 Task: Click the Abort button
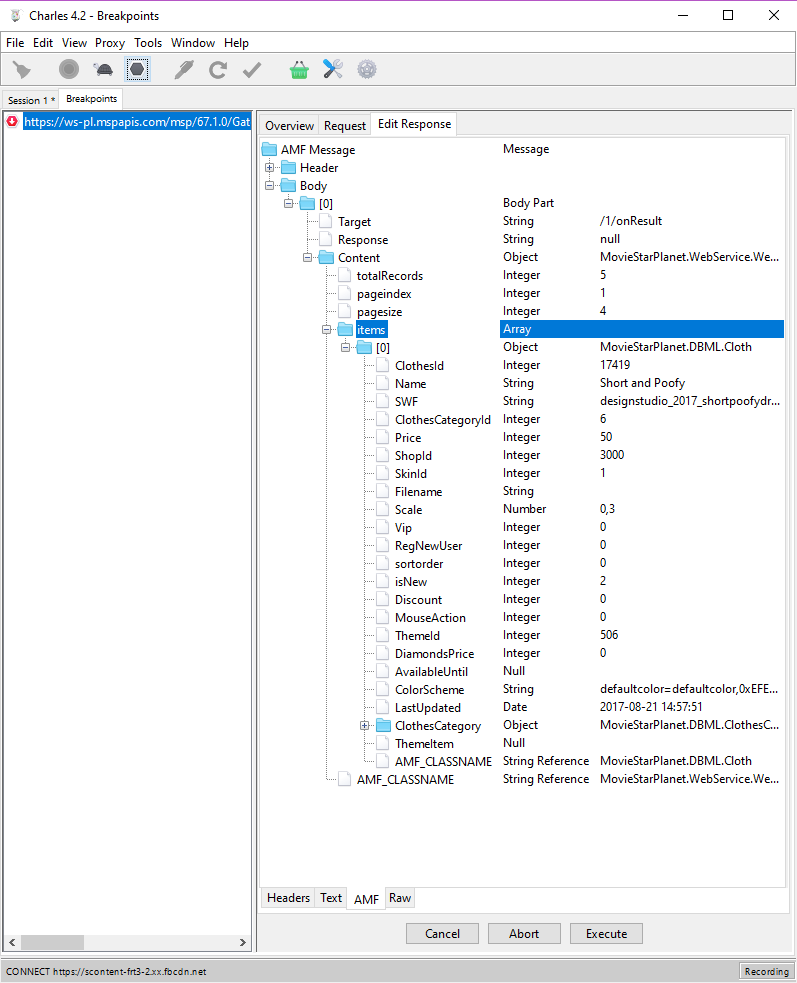click(524, 933)
